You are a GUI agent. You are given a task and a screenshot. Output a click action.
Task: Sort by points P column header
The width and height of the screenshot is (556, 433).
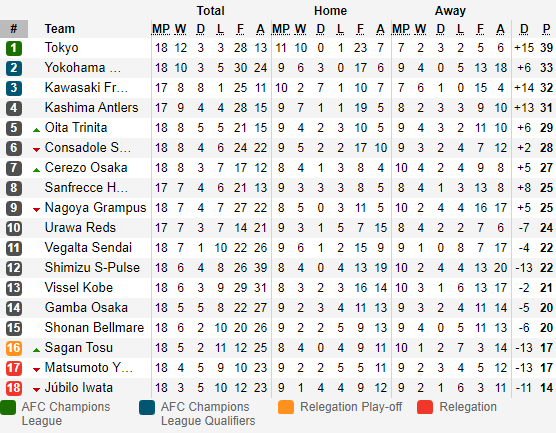pyautogui.click(x=546, y=29)
